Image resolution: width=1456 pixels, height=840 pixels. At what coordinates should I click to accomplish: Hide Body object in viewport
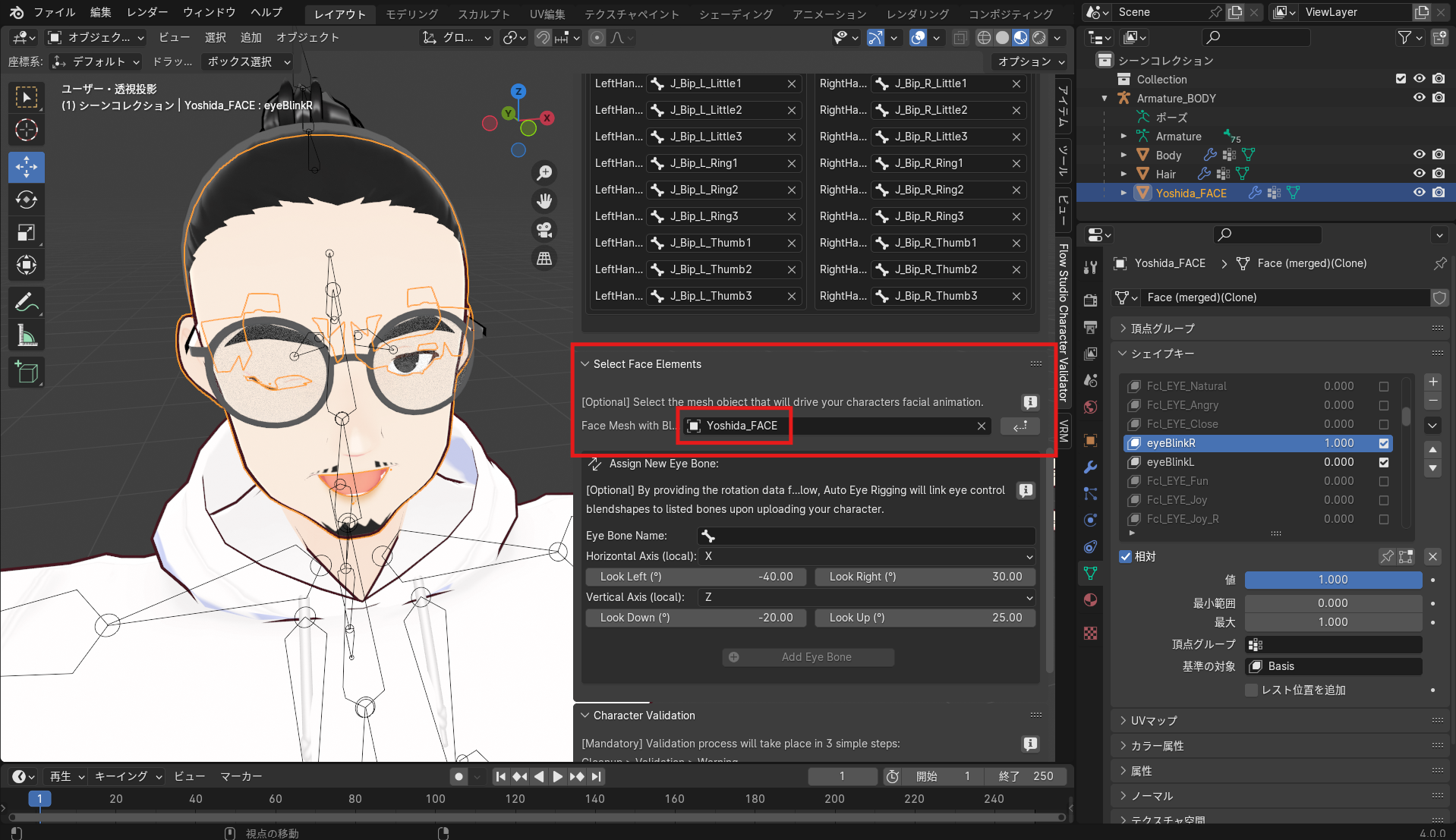point(1419,155)
